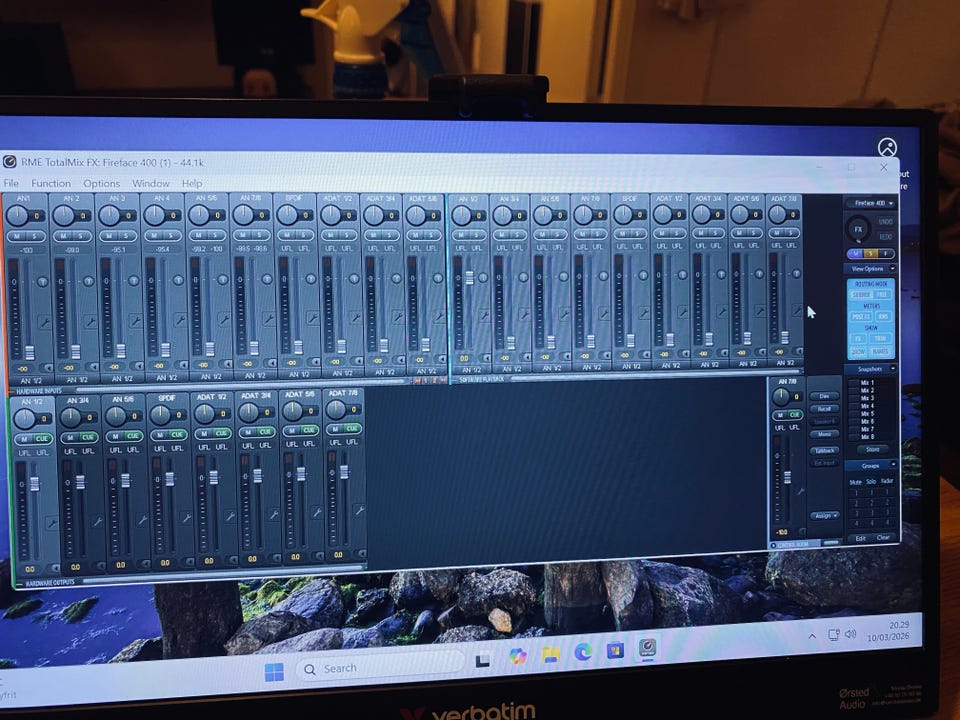Toggle global Mute master M button
Image resolution: width=960 pixels, height=720 pixels.
(856, 253)
